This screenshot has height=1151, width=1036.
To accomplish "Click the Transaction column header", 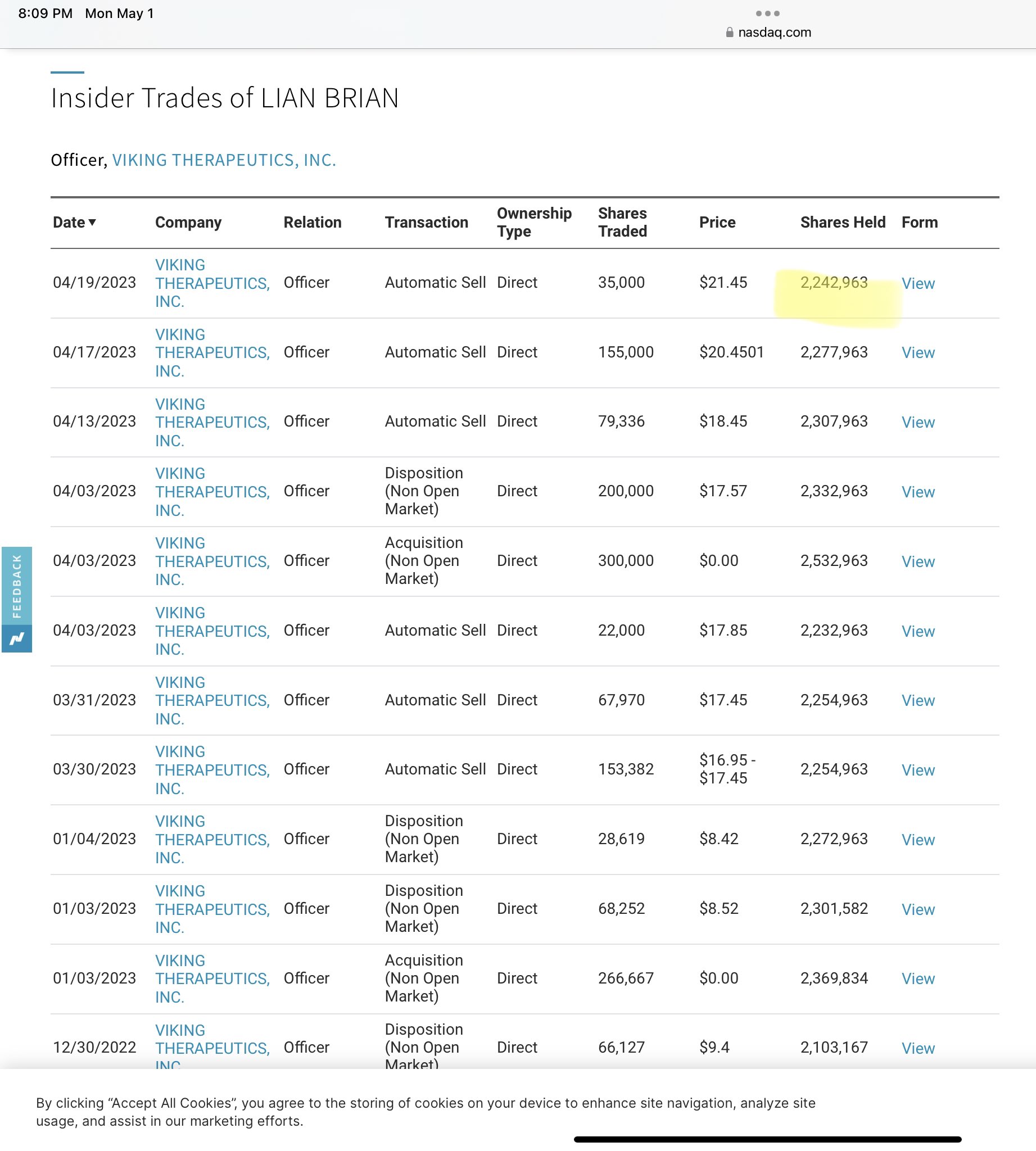I will point(426,222).
